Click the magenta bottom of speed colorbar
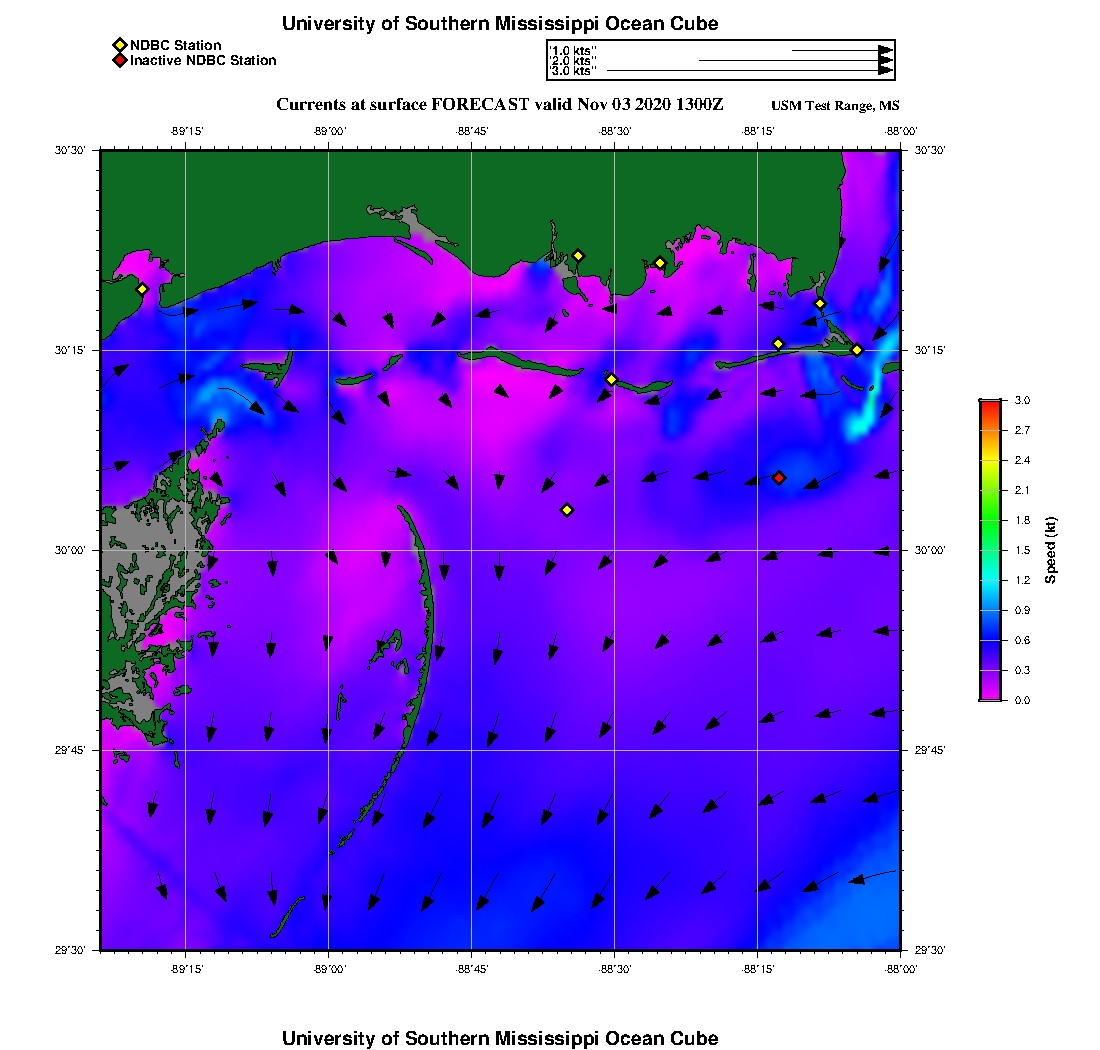1100x1050 pixels. tap(991, 694)
